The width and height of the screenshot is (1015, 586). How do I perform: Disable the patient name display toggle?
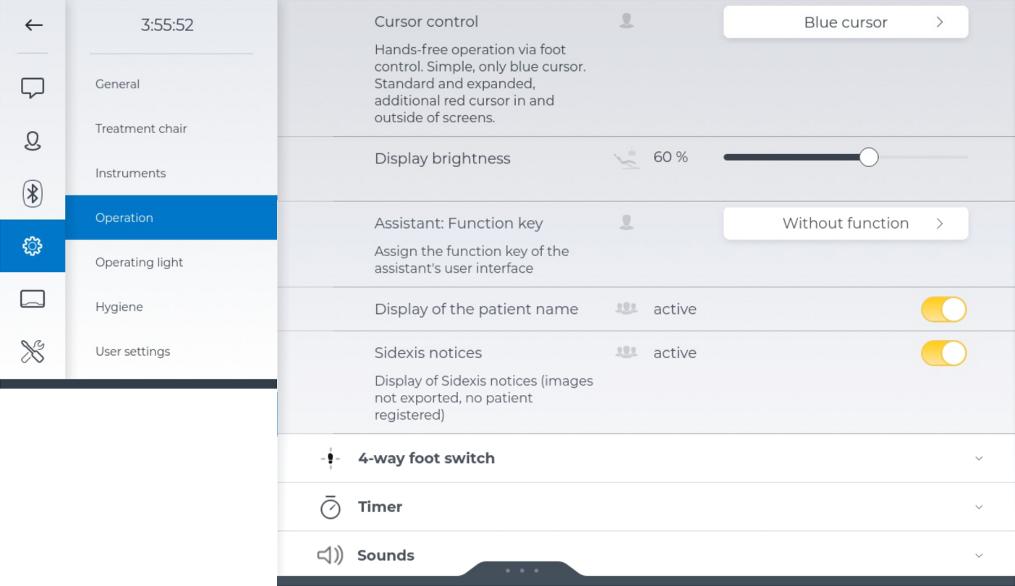(943, 309)
